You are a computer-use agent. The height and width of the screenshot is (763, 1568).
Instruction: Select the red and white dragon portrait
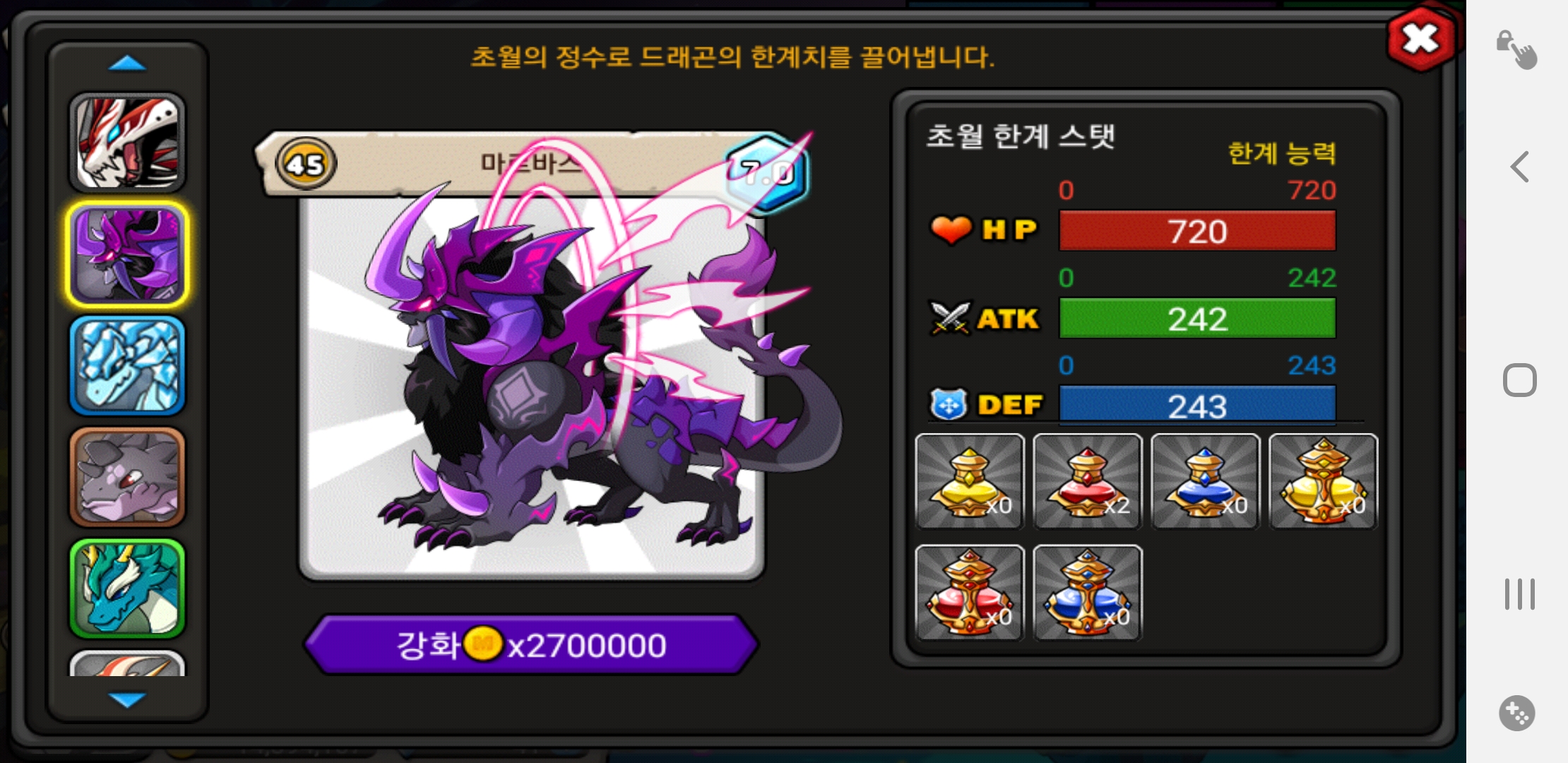point(127,143)
